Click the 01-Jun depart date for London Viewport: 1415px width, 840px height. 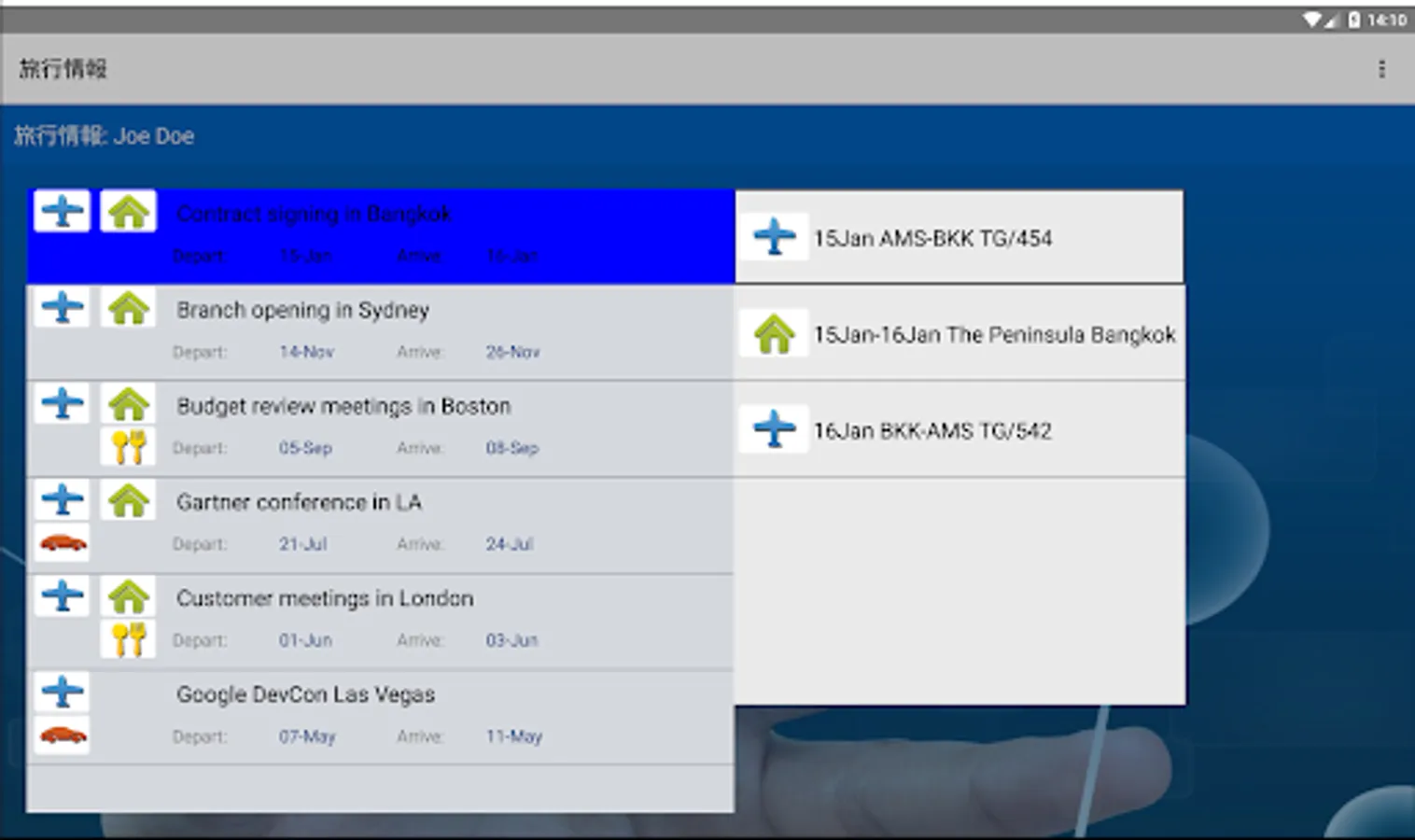click(x=305, y=640)
